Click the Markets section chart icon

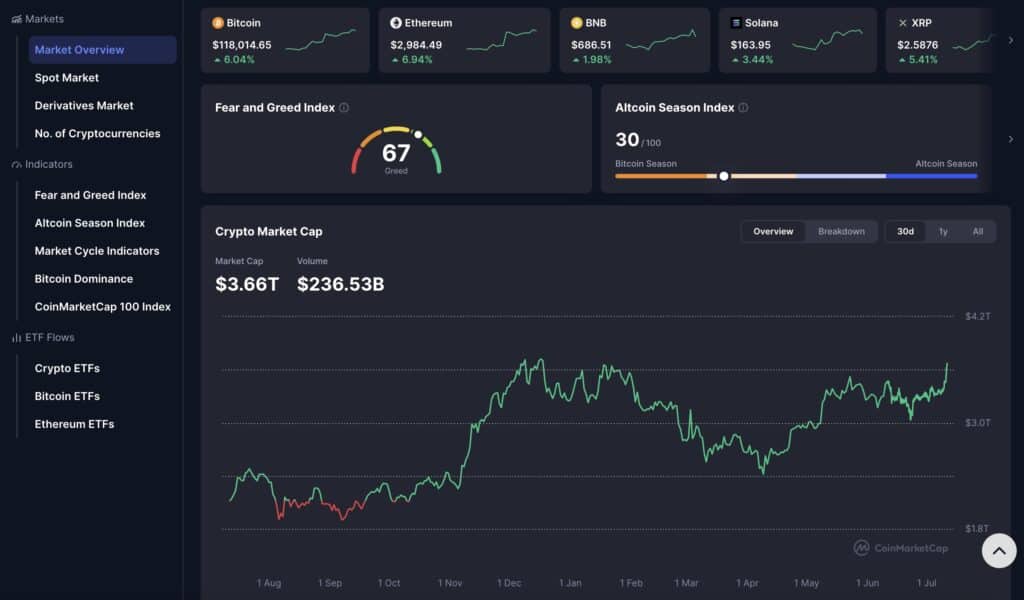(x=16, y=20)
